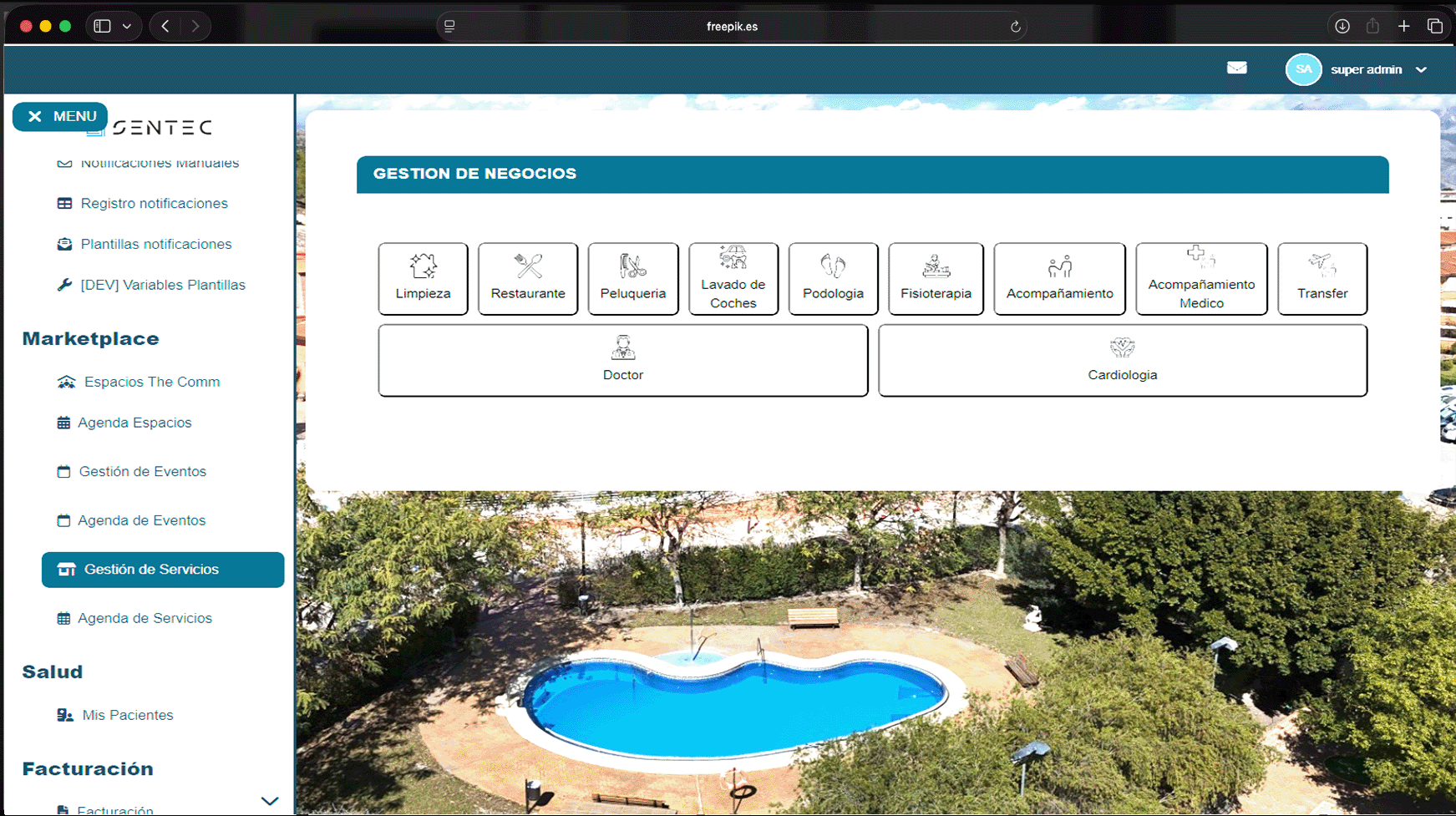Click the Espacios The Comm icon

coord(66,382)
